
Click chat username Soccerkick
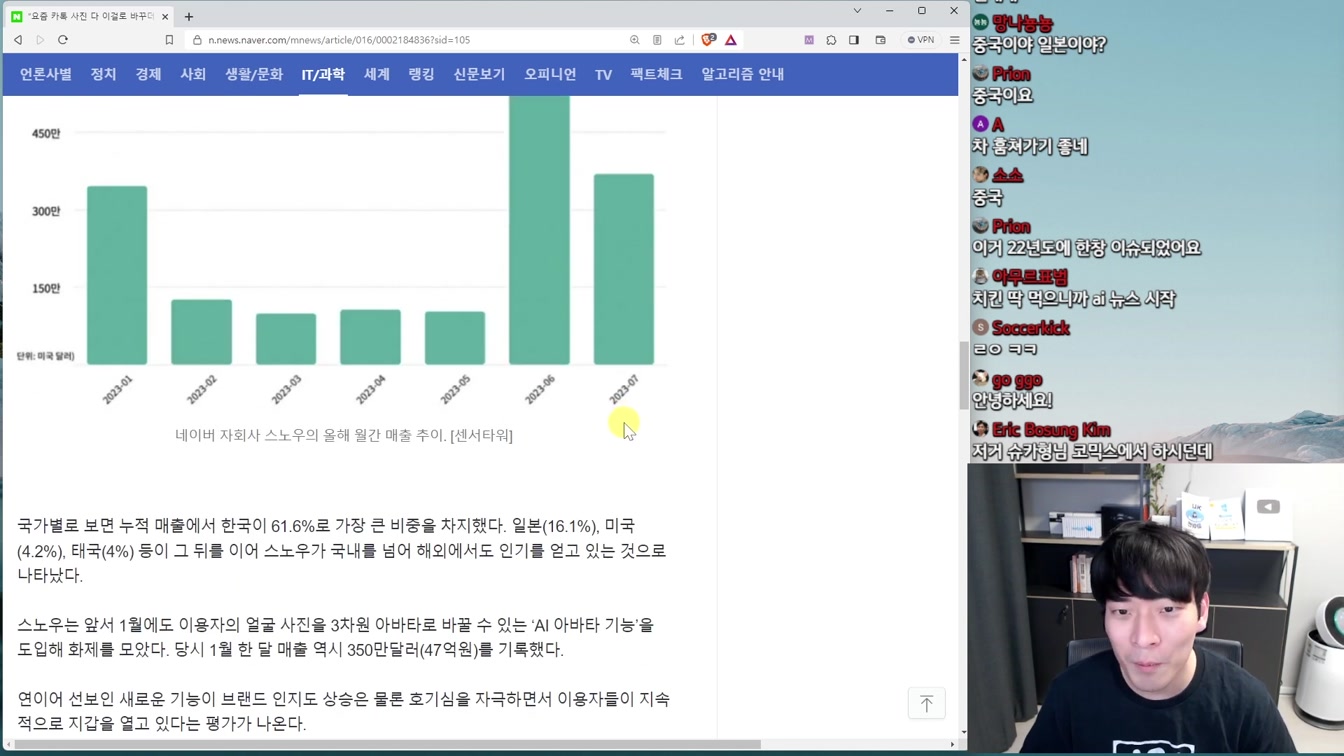(1031, 328)
